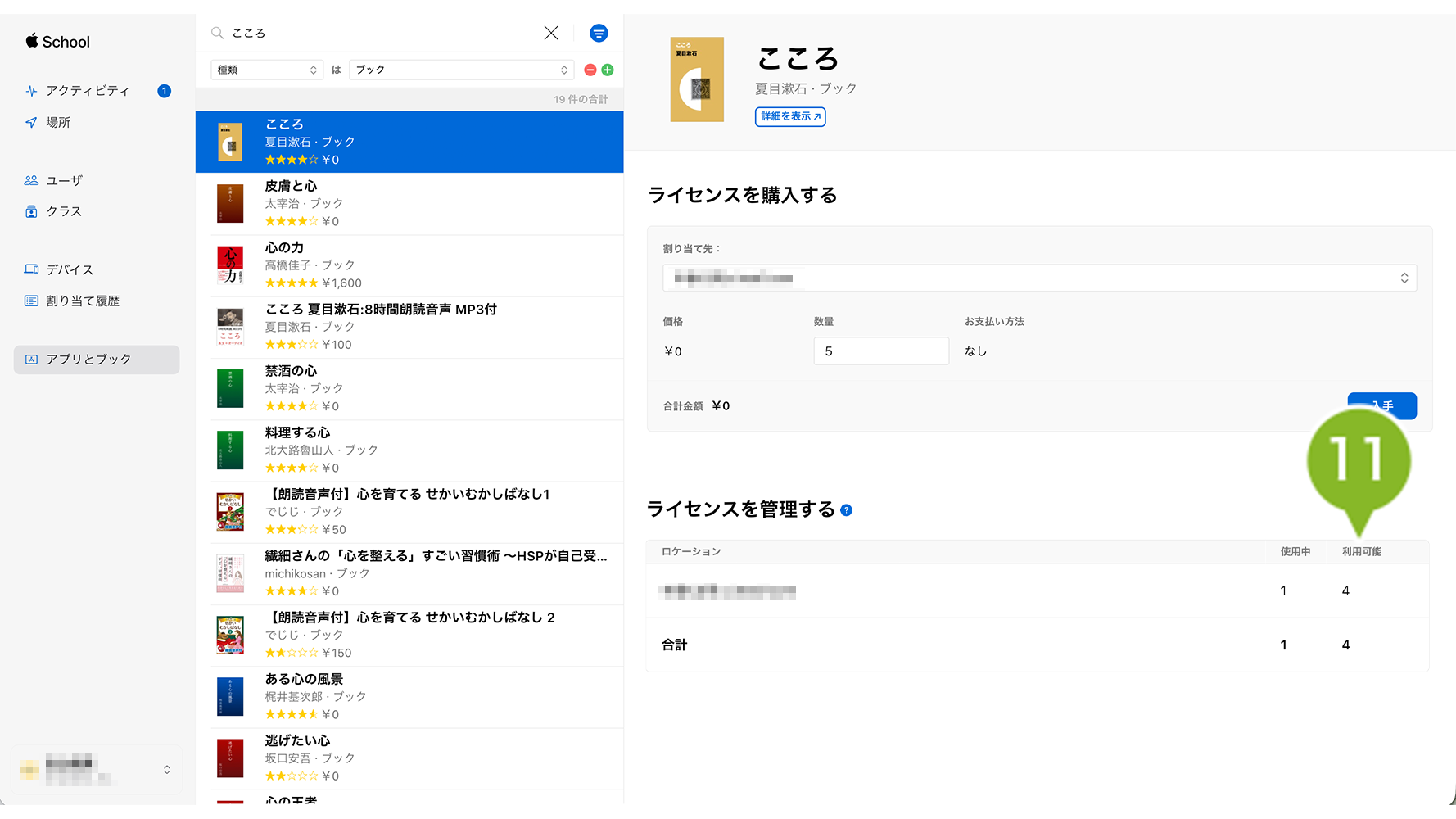Select 皮膚と心 book in results list

409,204
